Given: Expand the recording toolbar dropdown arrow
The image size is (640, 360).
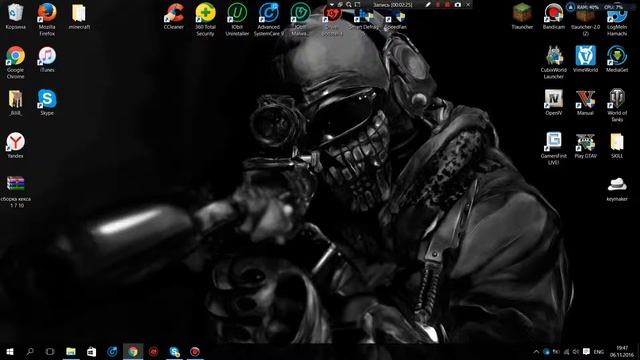Looking at the screenshot, I should pos(332,4).
